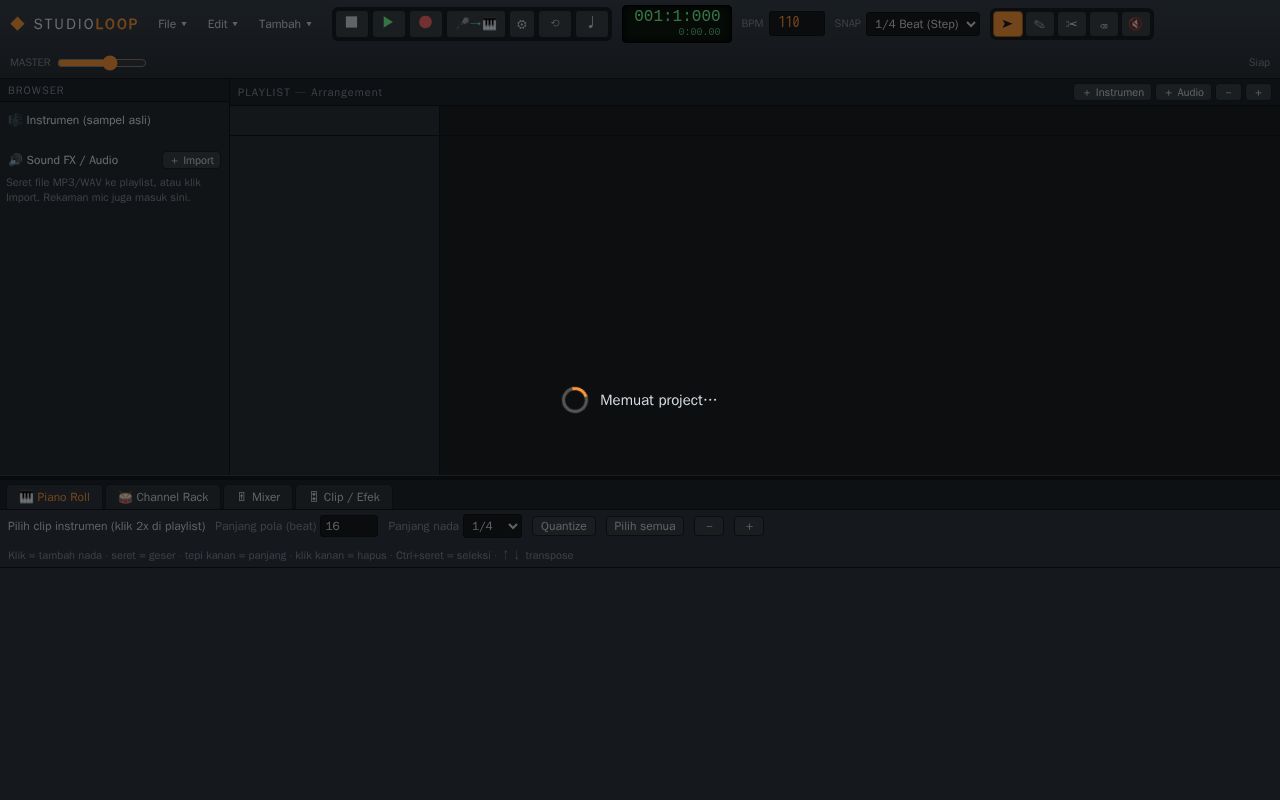Open the Clip / Efek tab
This screenshot has height=800, width=1280.
[x=344, y=497]
